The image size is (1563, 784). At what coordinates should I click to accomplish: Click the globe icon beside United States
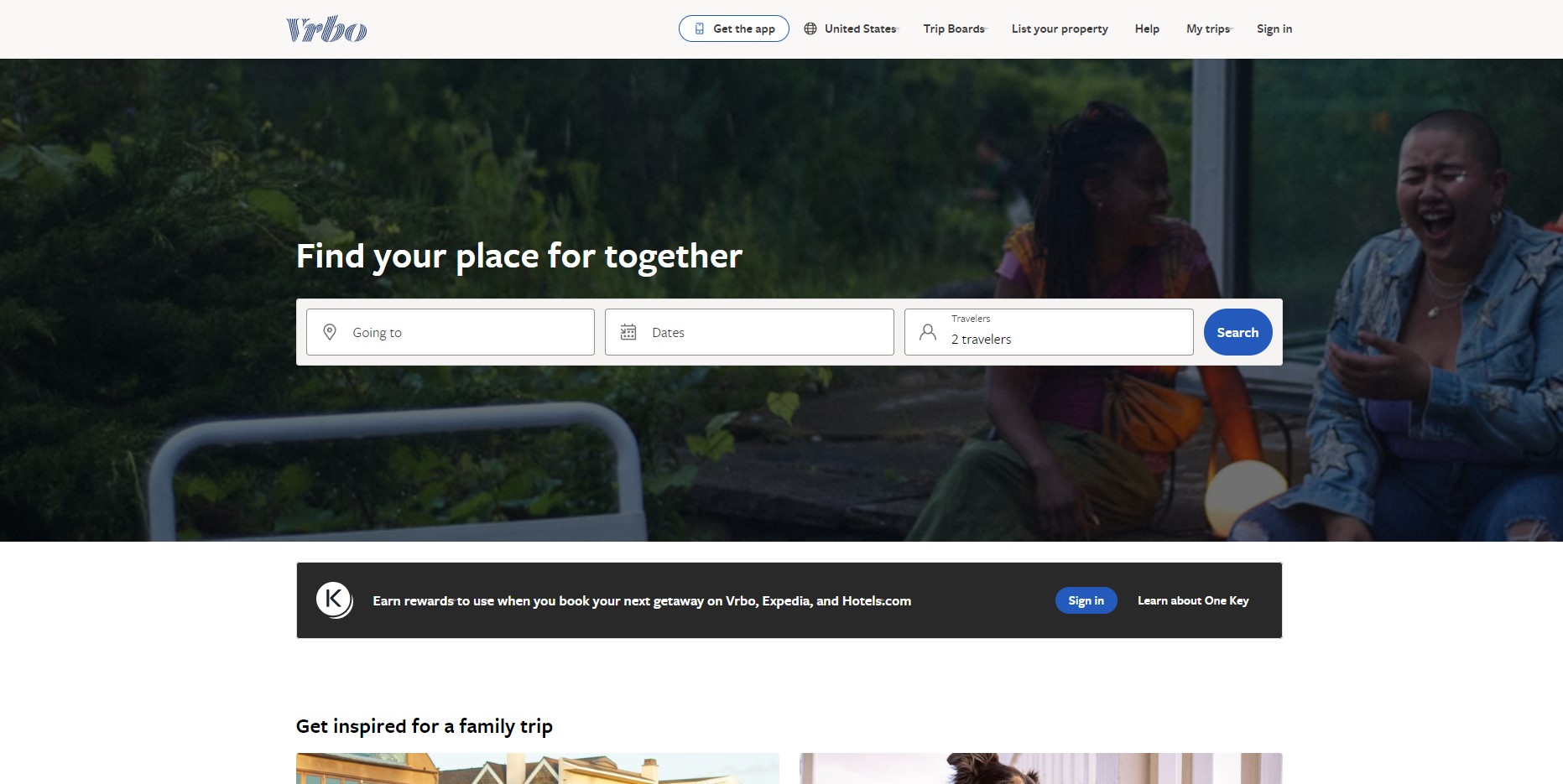(810, 29)
